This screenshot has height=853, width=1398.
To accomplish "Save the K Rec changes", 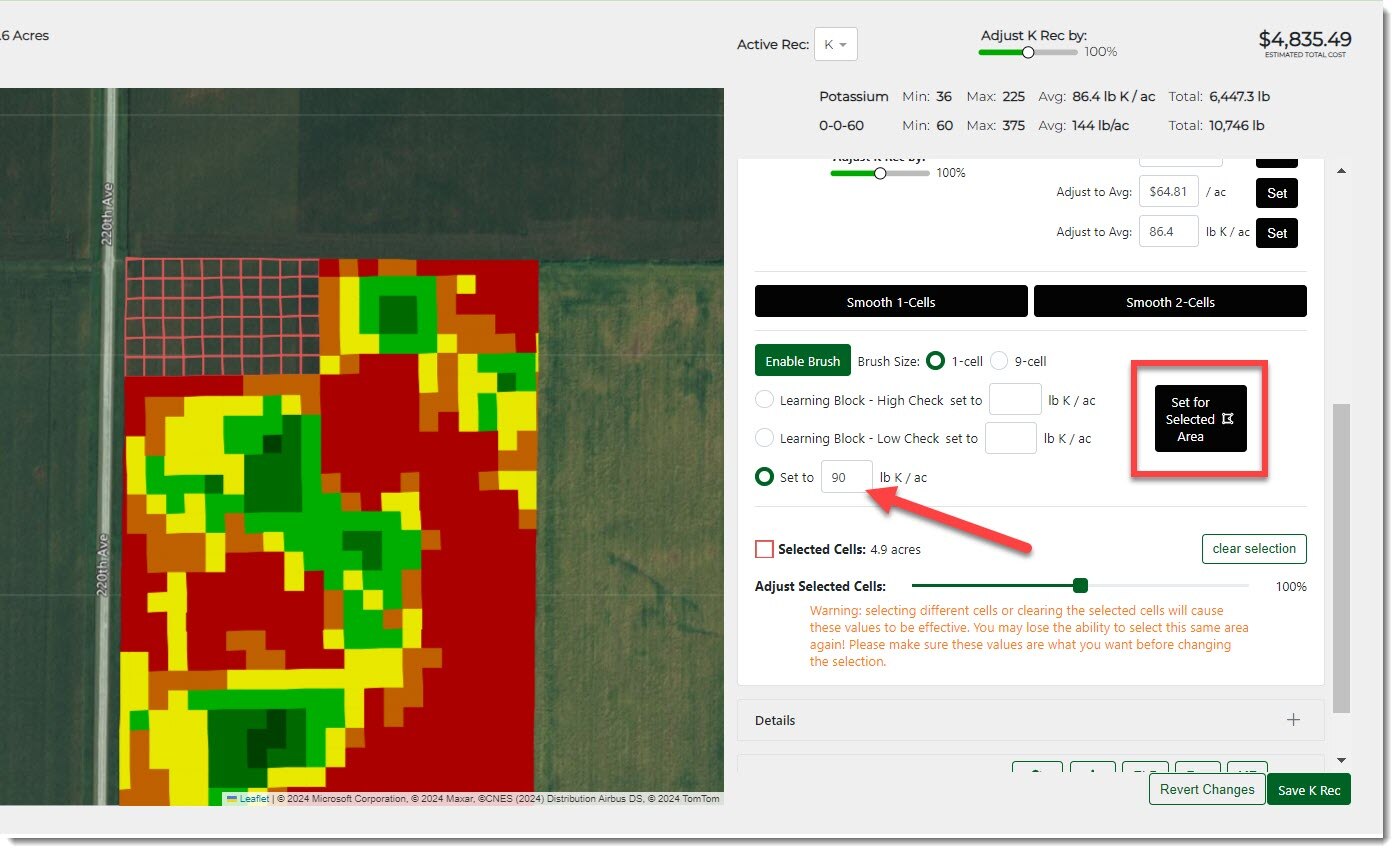I will pos(1308,790).
